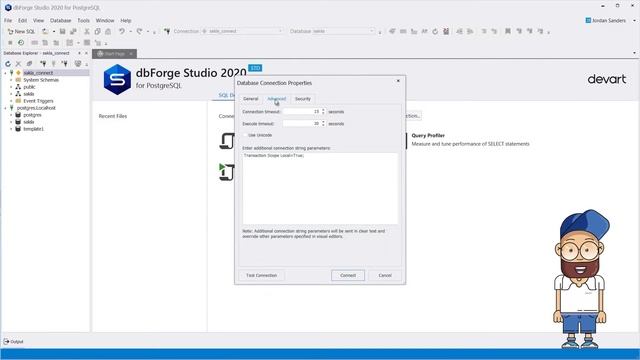640x360 pixels.
Task: Open the Edit menu
Action: pos(22,20)
